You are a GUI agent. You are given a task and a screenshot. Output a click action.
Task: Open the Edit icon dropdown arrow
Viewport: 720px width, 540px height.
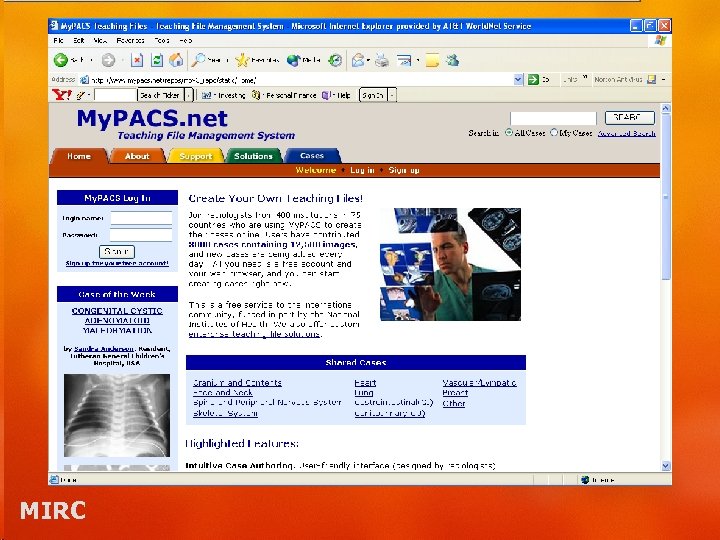pos(418,60)
